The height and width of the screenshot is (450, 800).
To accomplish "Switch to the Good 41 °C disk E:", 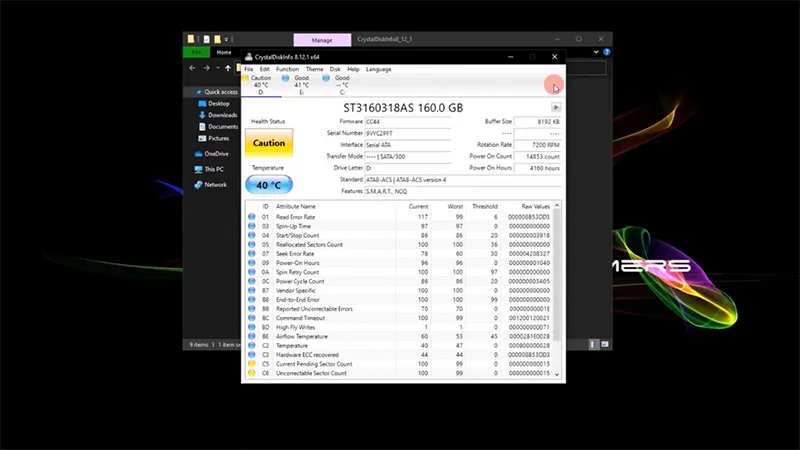I will coord(301,84).
